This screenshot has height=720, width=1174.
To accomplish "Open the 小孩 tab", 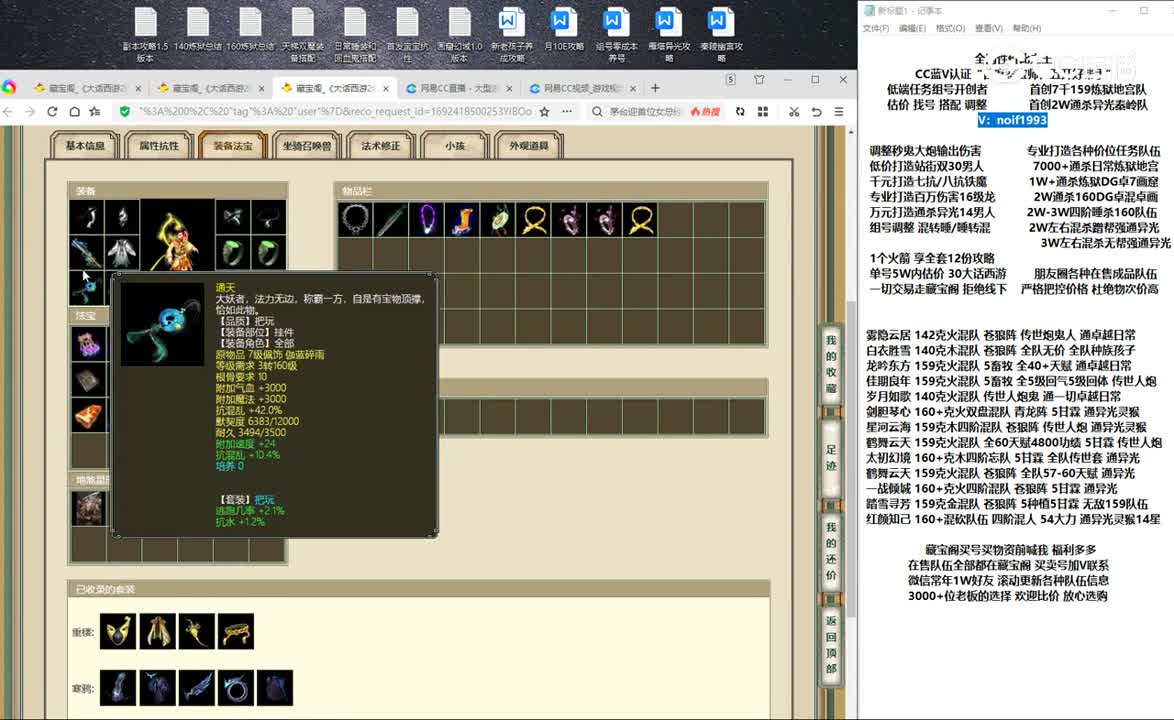I will (455, 146).
